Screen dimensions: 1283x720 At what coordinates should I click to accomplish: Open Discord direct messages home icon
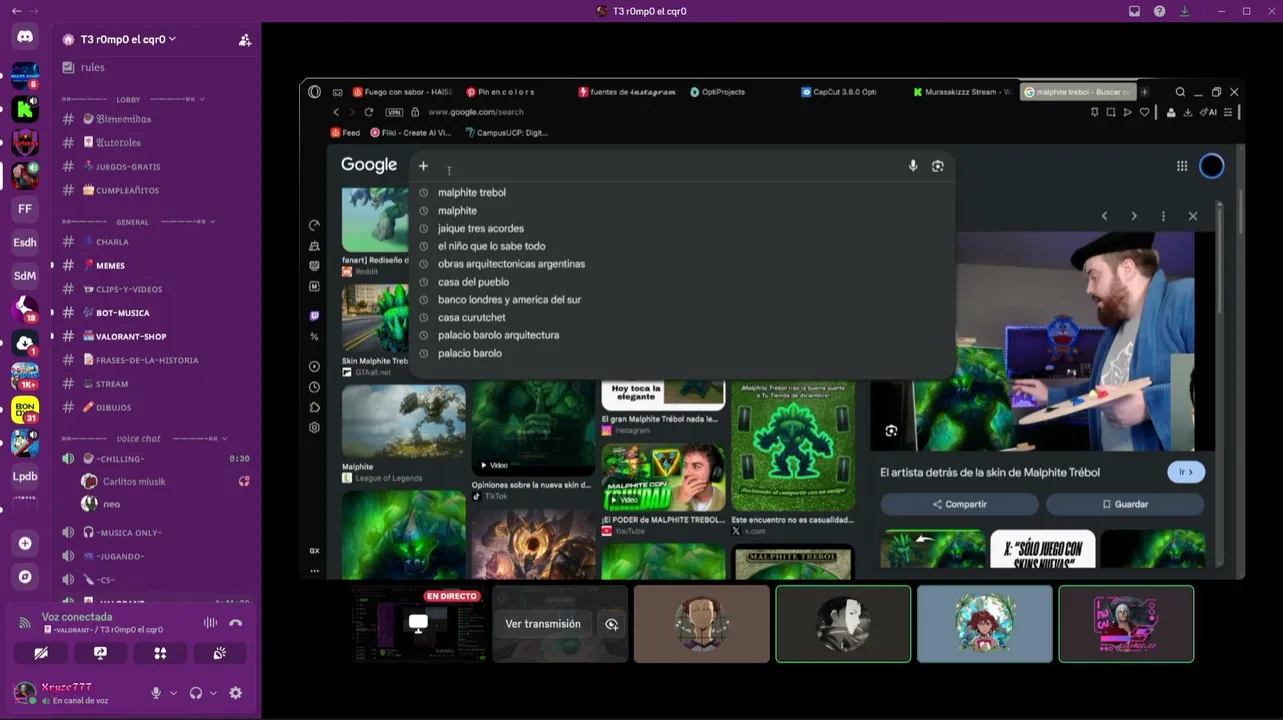[25, 37]
